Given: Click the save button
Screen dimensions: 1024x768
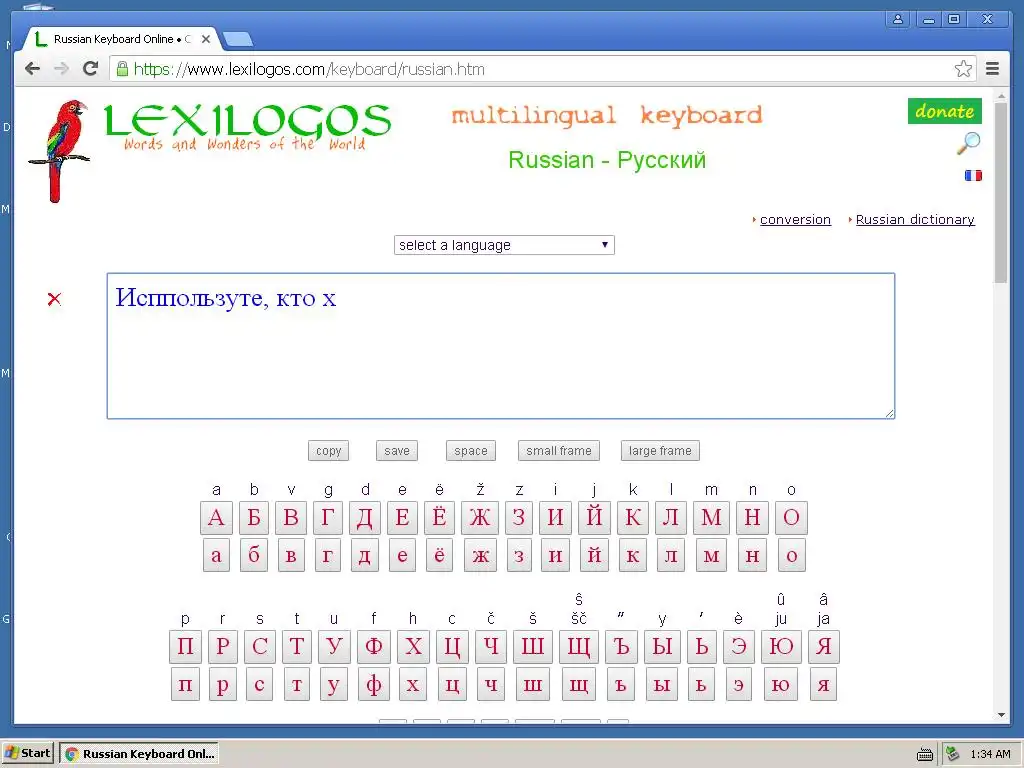Looking at the screenshot, I should 397,451.
